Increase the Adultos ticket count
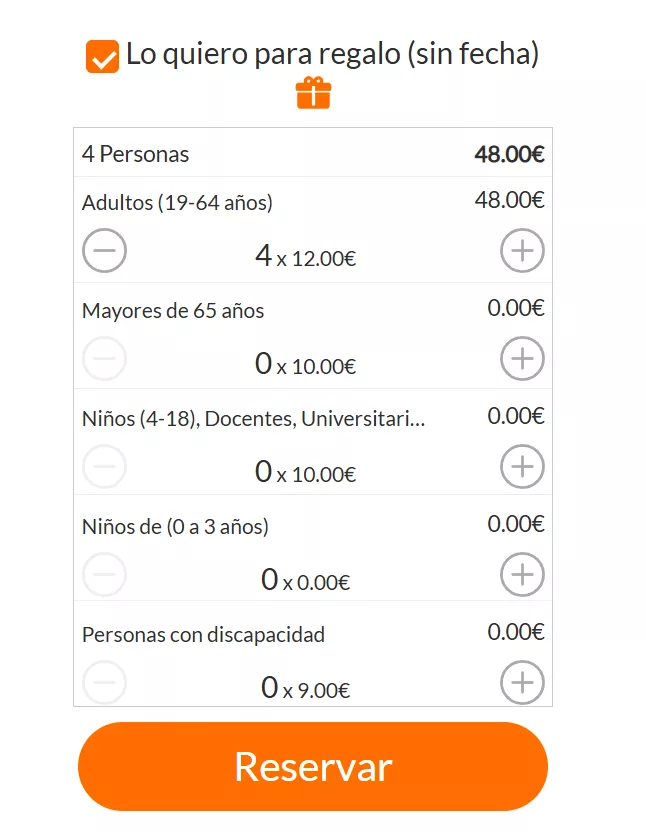The image size is (646, 832). 521,251
